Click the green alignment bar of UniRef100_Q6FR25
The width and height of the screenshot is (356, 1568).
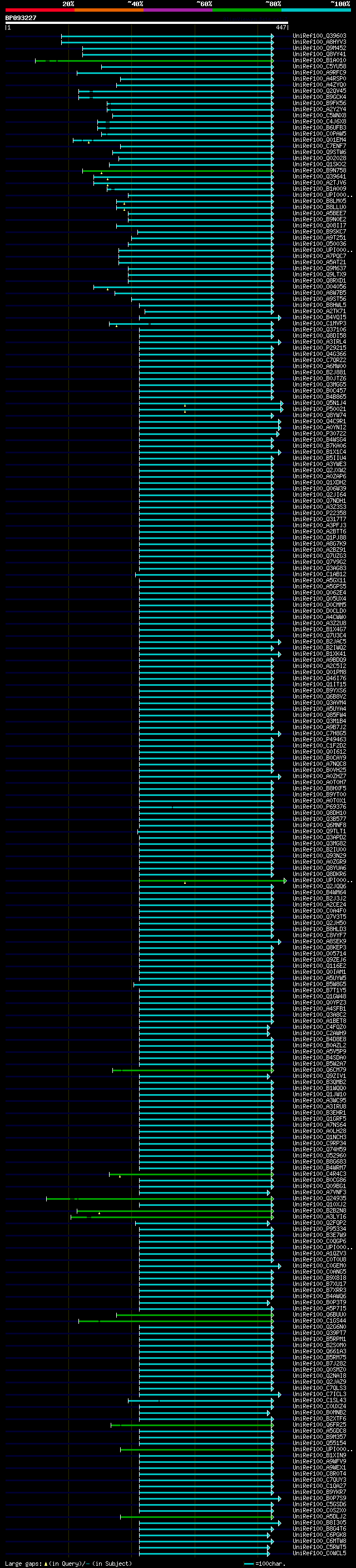192,1425
